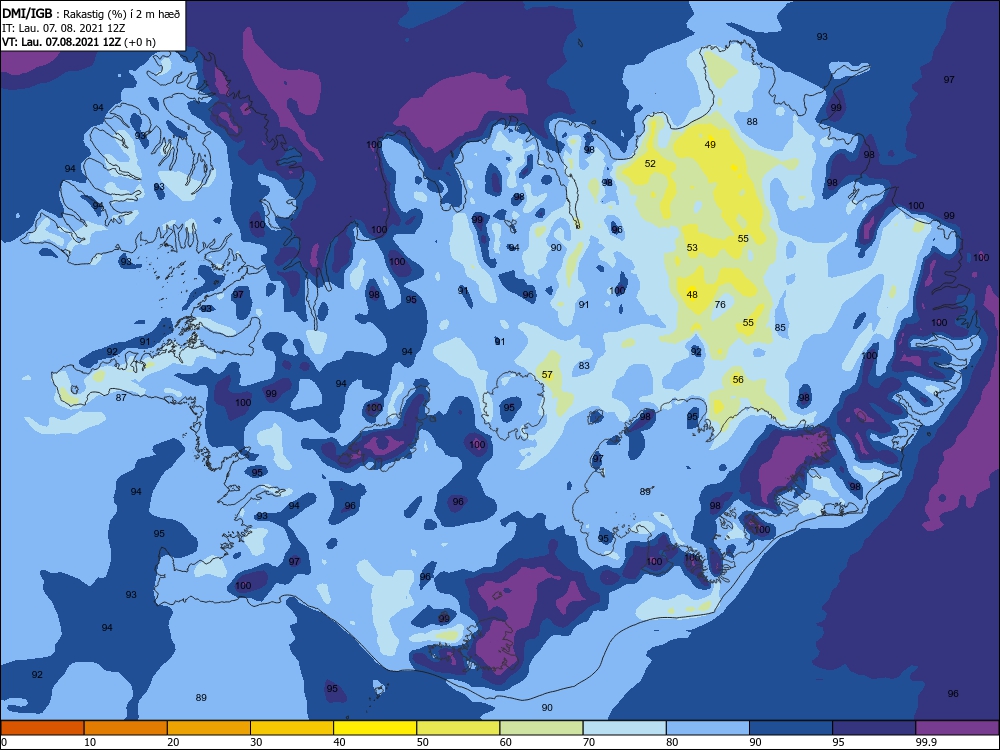1000x750 pixels.
Task: Click the humidity value 53 on the map
Action: pyautogui.click(x=692, y=247)
